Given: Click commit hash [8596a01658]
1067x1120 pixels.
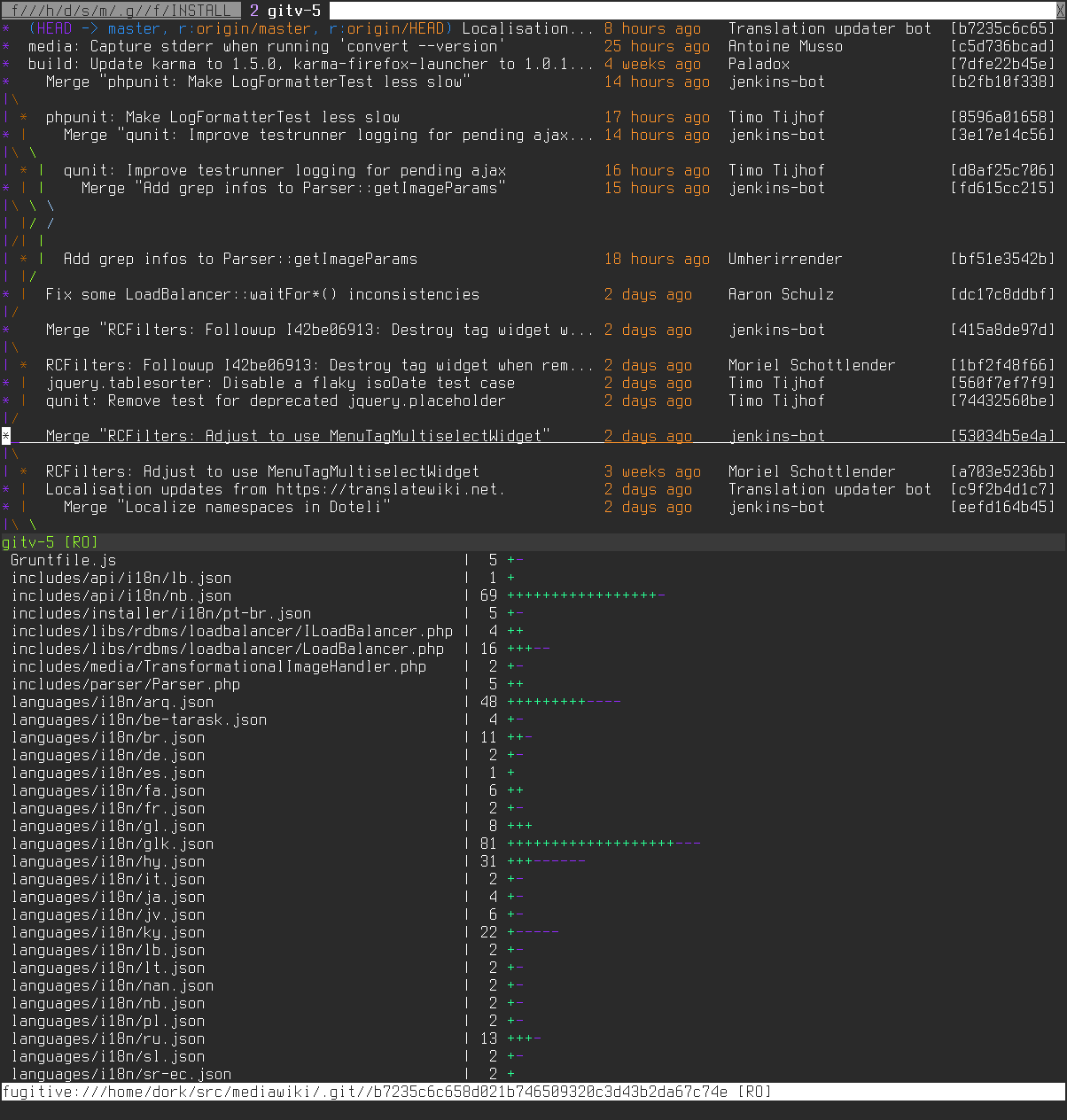Looking at the screenshot, I should pyautogui.click(x=1002, y=117).
